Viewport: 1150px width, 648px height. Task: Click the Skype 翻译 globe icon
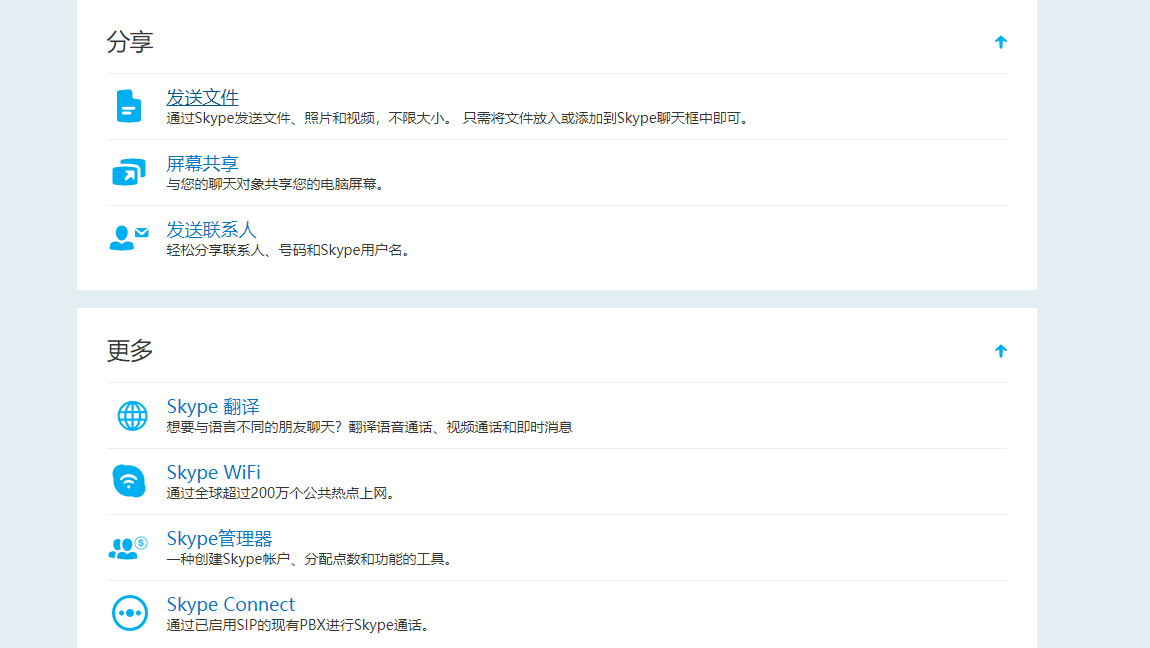(x=132, y=416)
